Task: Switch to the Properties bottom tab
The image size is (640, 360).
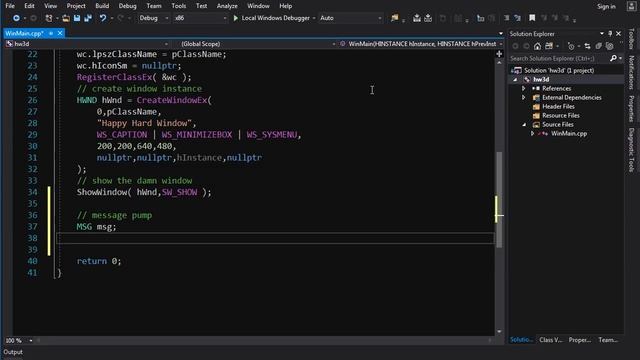Action: point(580,340)
